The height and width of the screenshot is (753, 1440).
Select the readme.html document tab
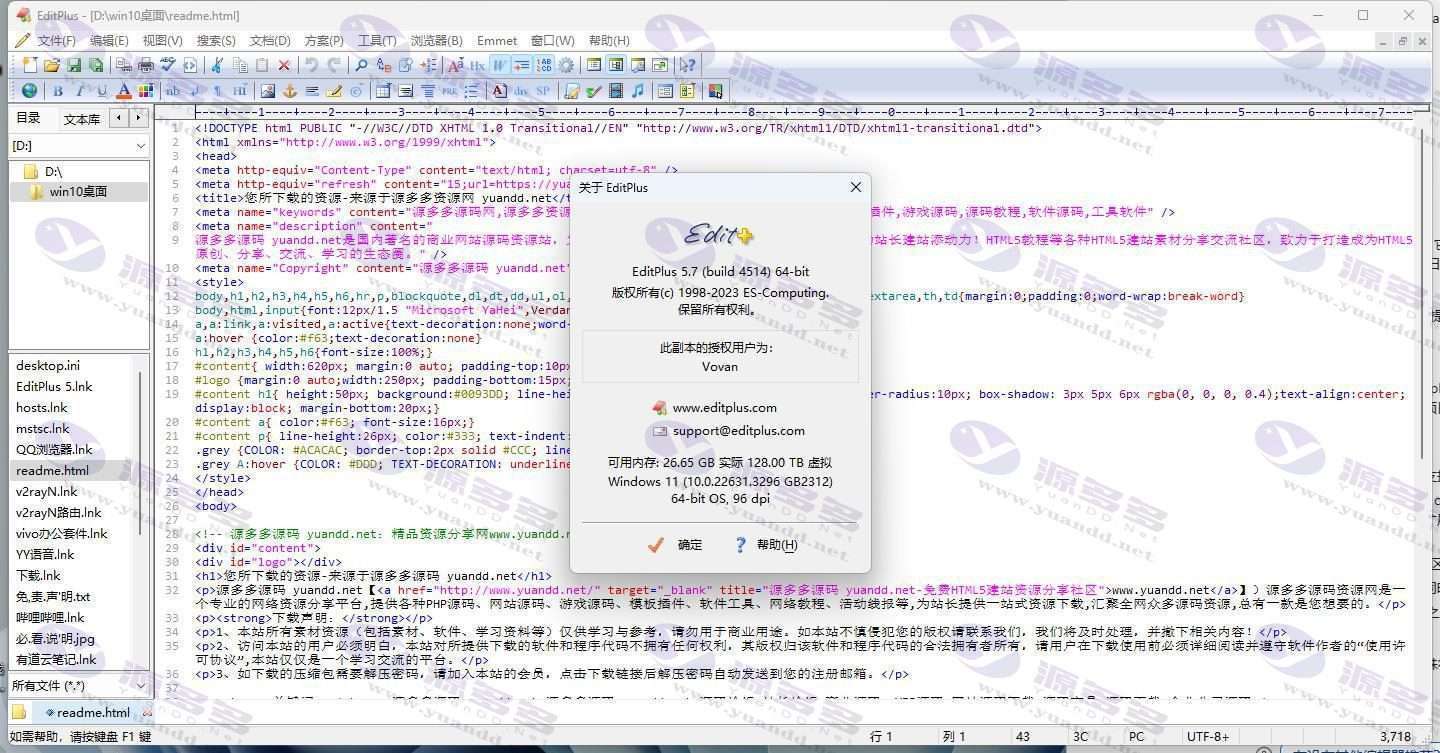[x=93, y=713]
